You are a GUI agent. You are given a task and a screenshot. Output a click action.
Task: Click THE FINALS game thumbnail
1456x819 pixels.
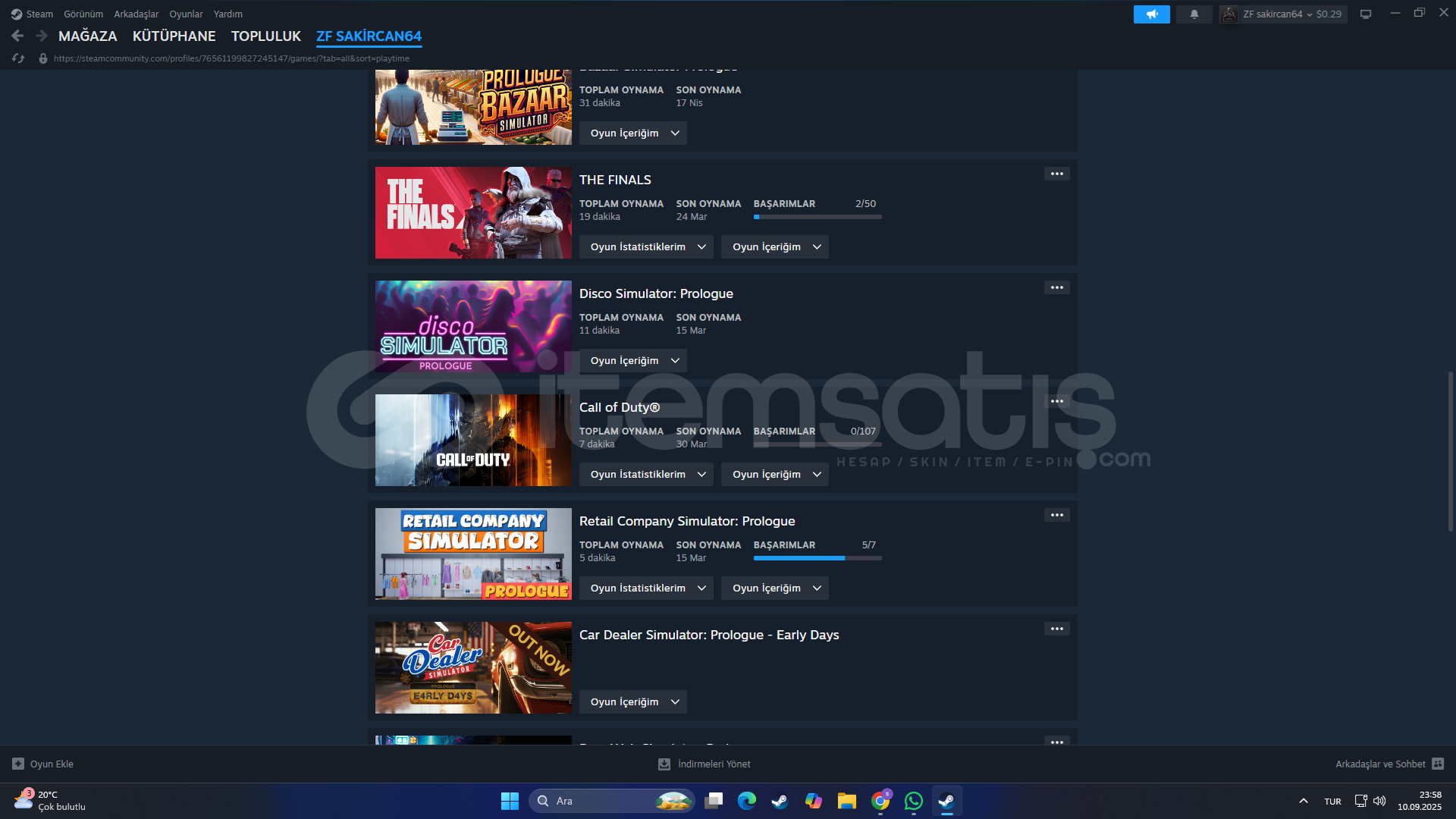point(473,212)
